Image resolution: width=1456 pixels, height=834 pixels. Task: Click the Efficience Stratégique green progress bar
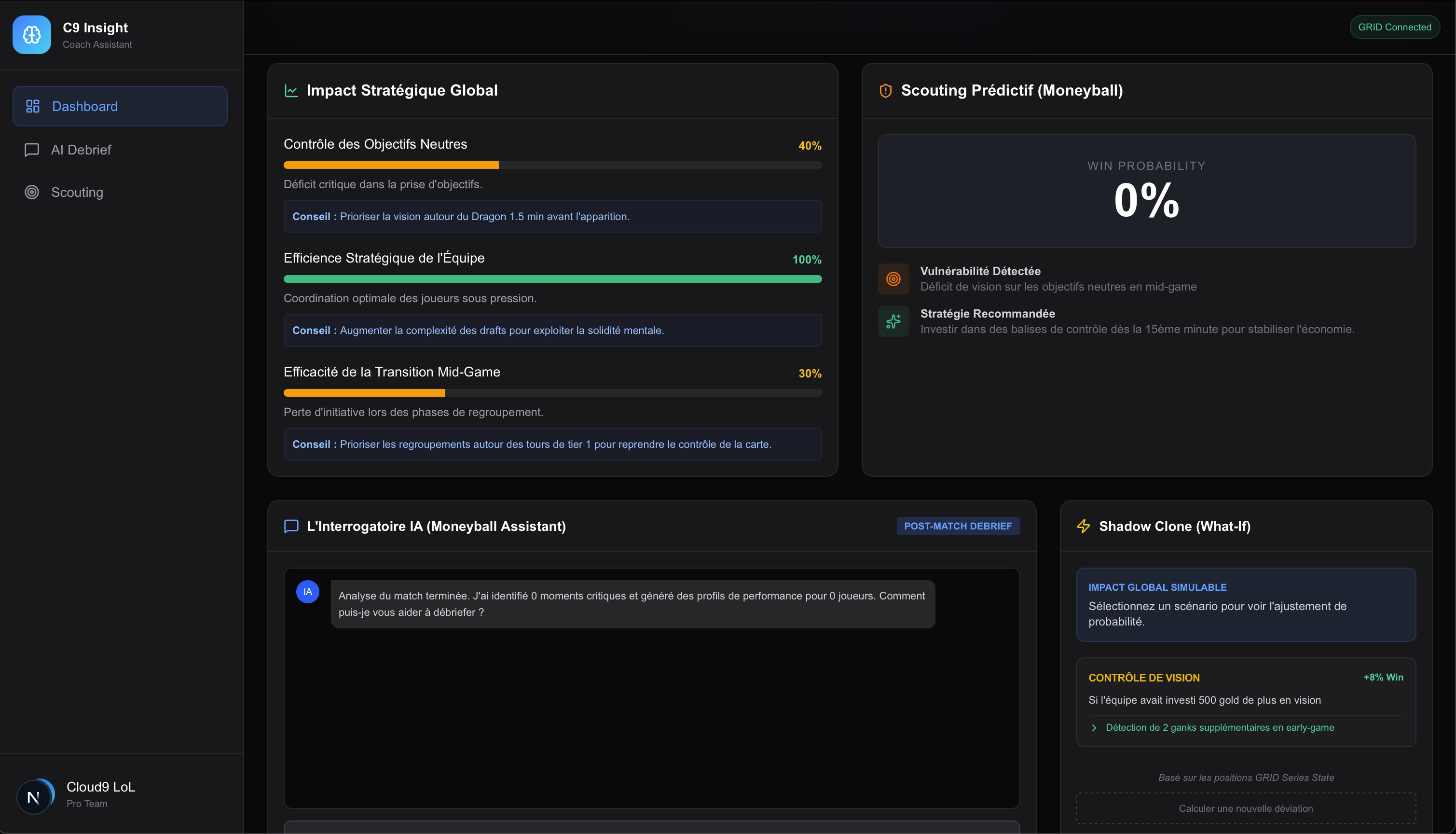(x=552, y=279)
